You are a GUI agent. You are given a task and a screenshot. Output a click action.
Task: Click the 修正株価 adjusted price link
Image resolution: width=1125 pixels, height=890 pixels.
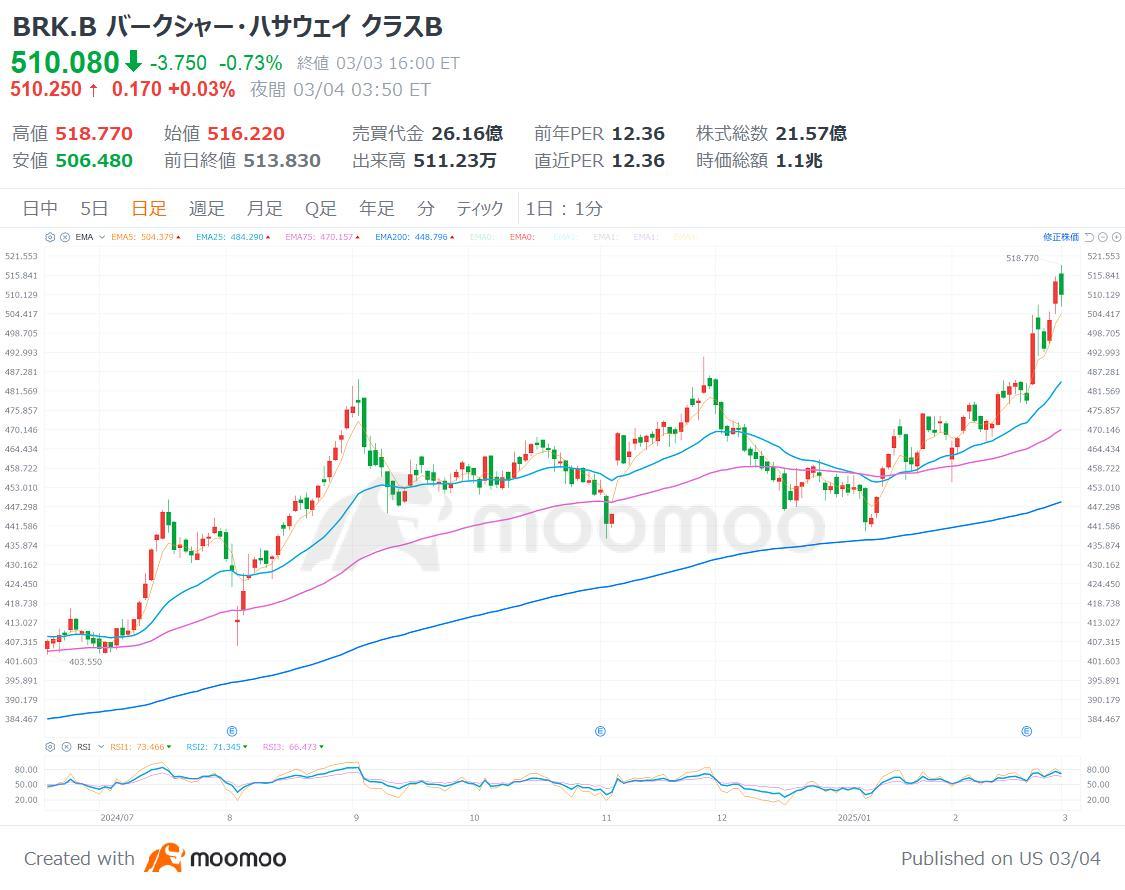pos(1061,237)
